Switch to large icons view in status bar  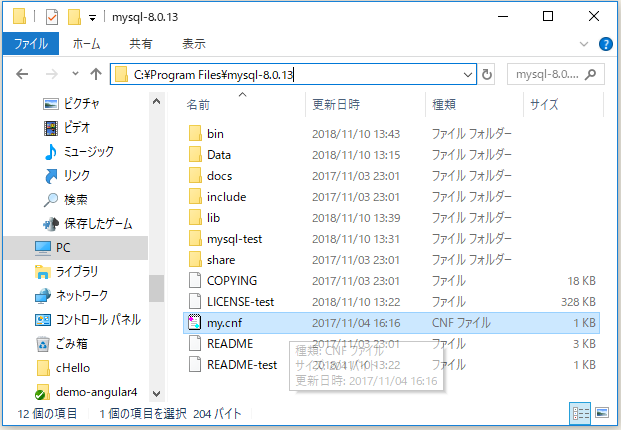click(x=602, y=413)
